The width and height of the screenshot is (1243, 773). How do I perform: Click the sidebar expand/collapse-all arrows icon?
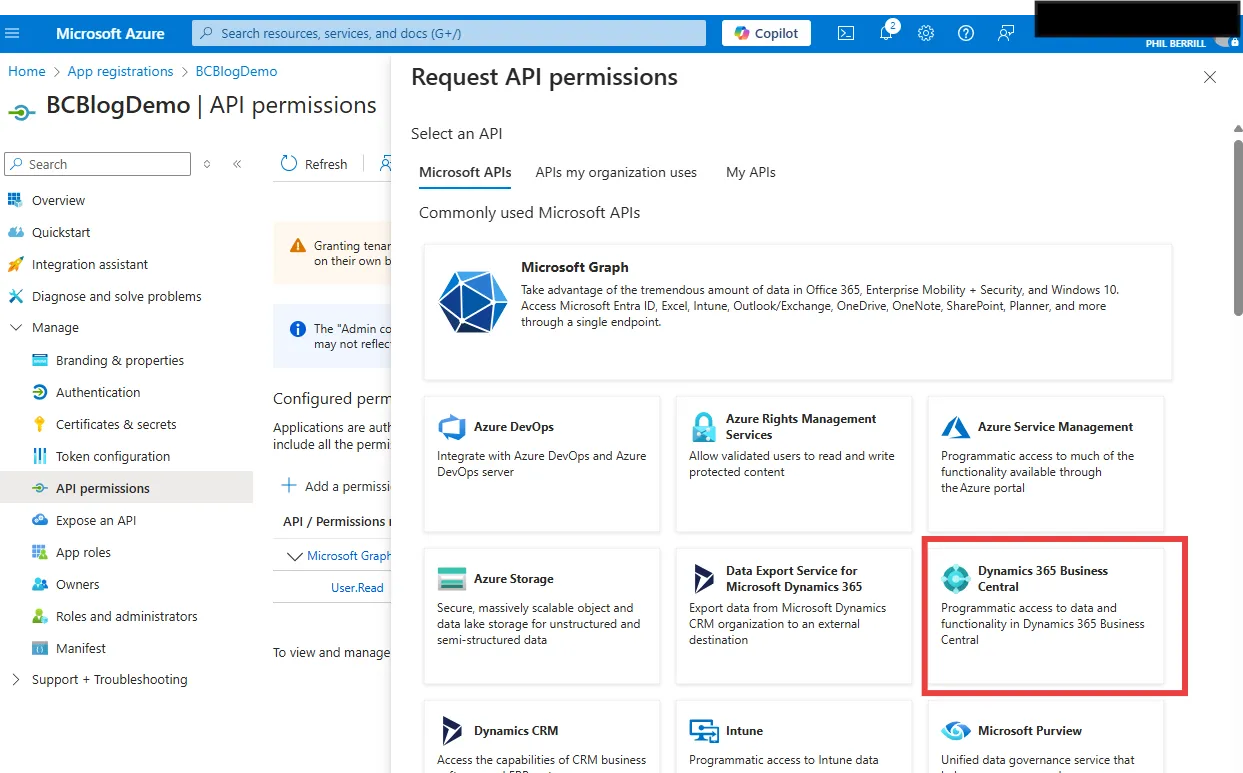(207, 164)
